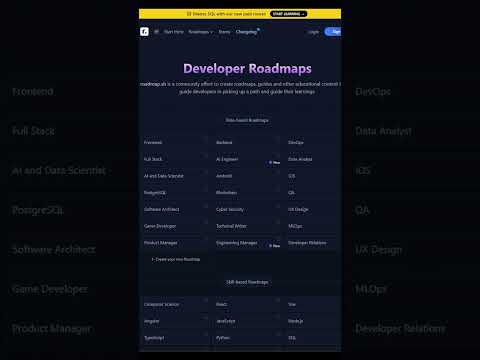Open the PostgreSQL roadmap card
This screenshot has height=360, width=480.
(176, 192)
